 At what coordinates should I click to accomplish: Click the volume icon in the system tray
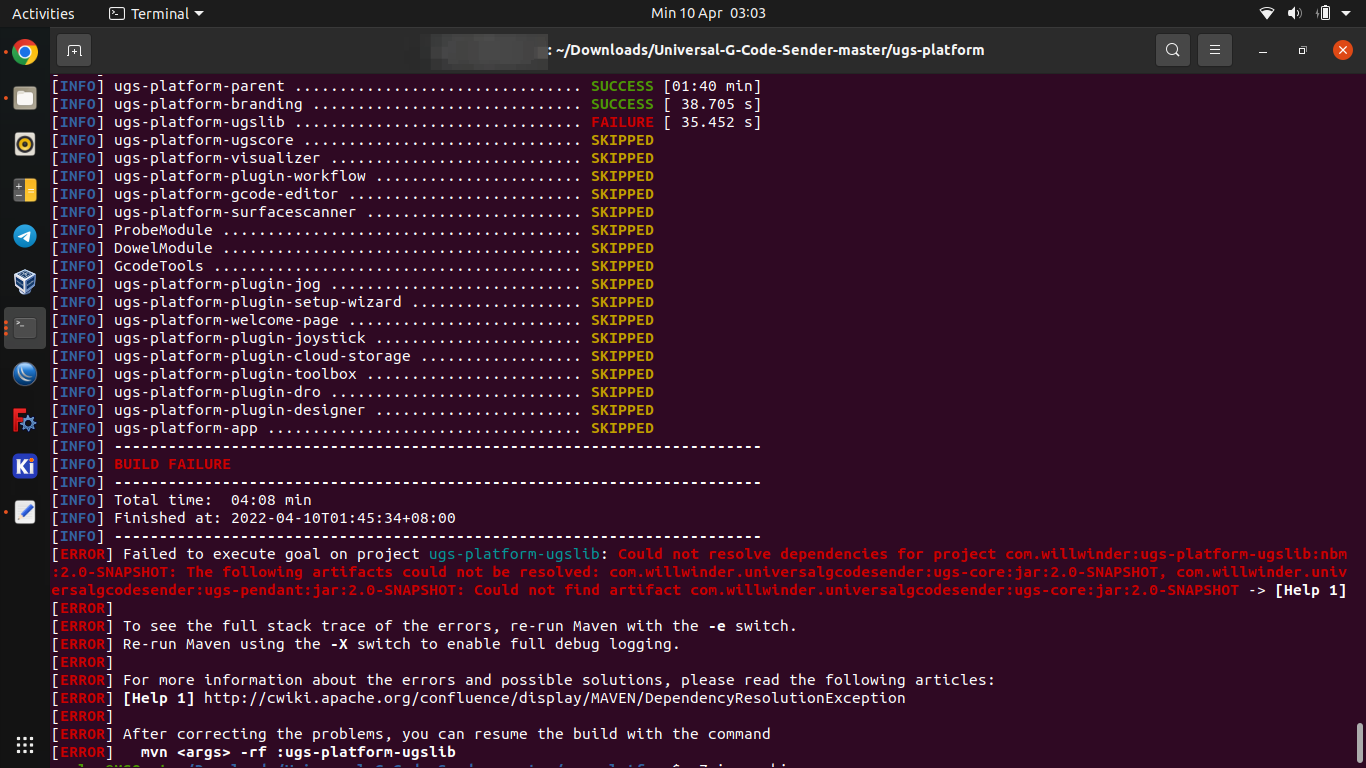coord(1295,13)
